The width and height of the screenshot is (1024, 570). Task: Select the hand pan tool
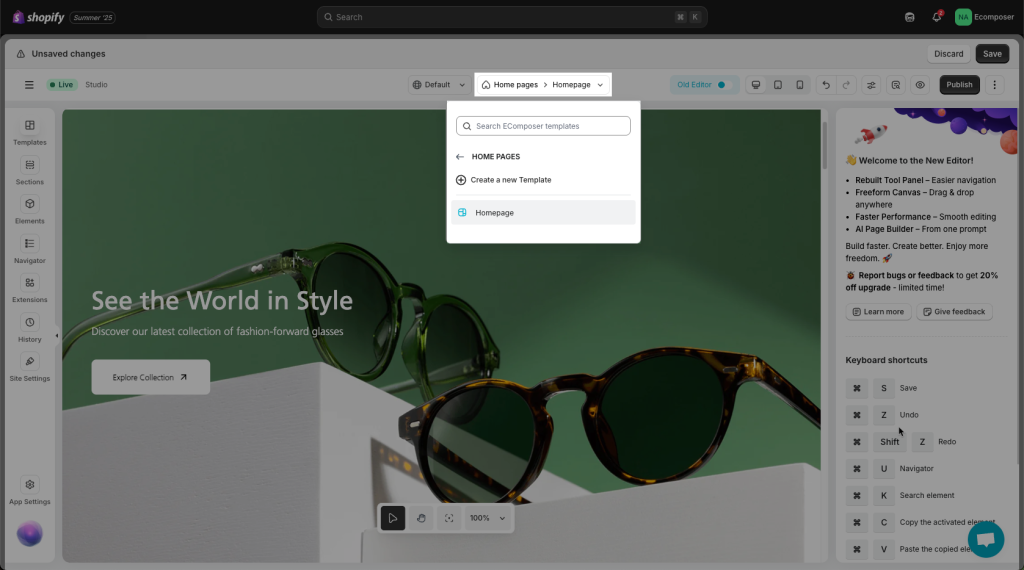pos(421,518)
